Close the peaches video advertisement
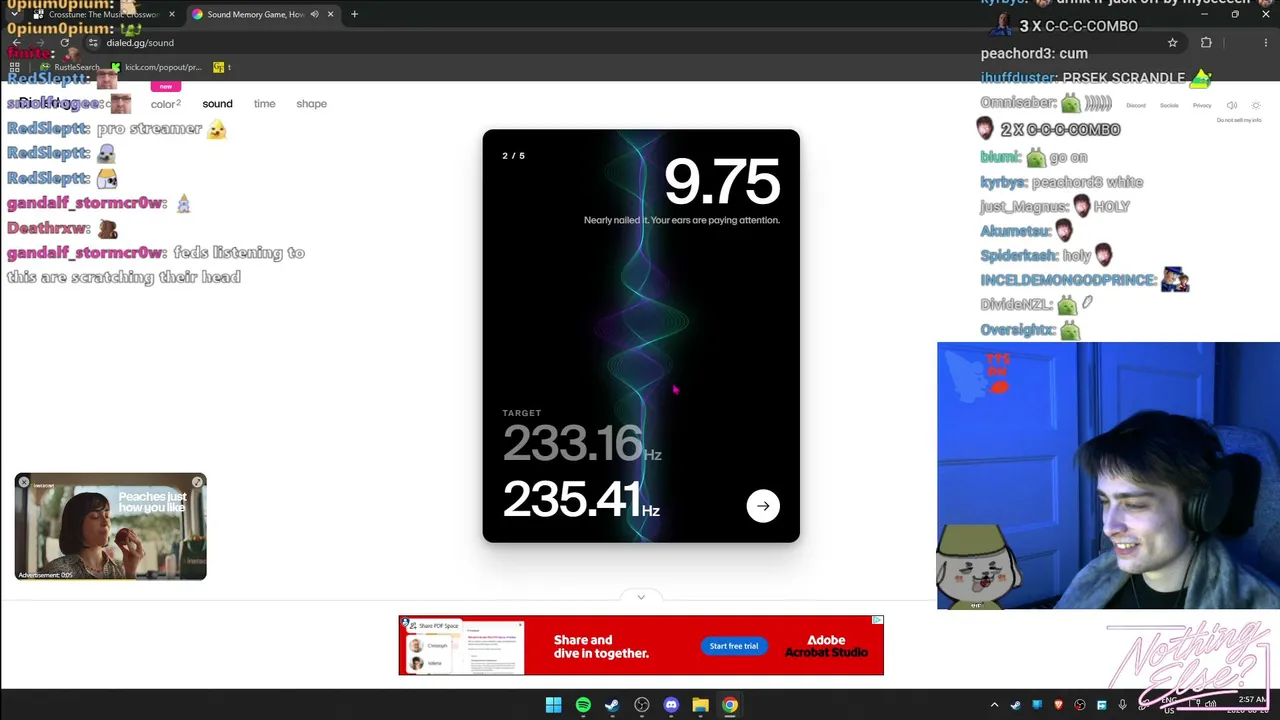This screenshot has width=1280, height=720. pyautogui.click(x=24, y=483)
